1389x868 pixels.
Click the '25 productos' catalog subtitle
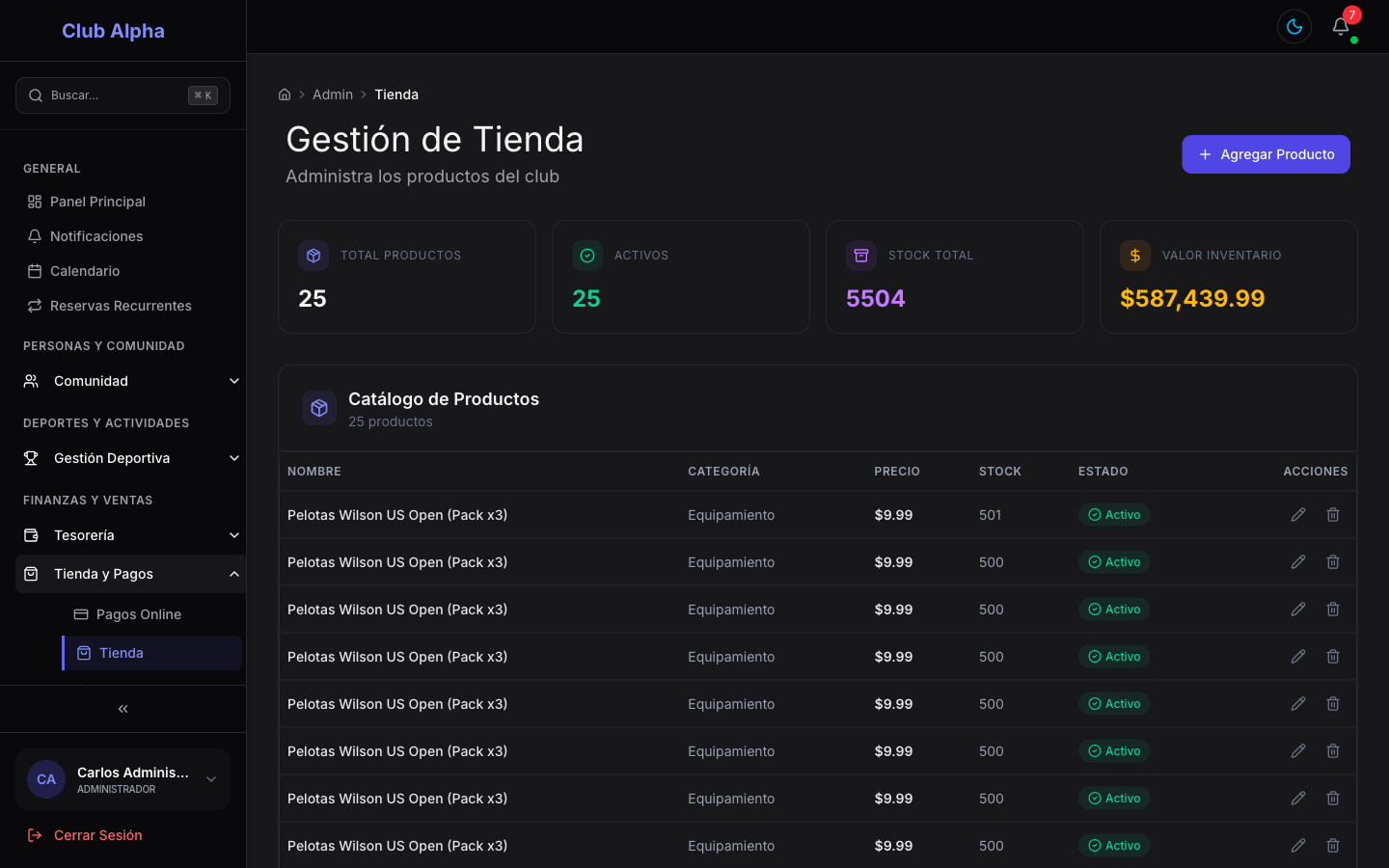tap(391, 421)
